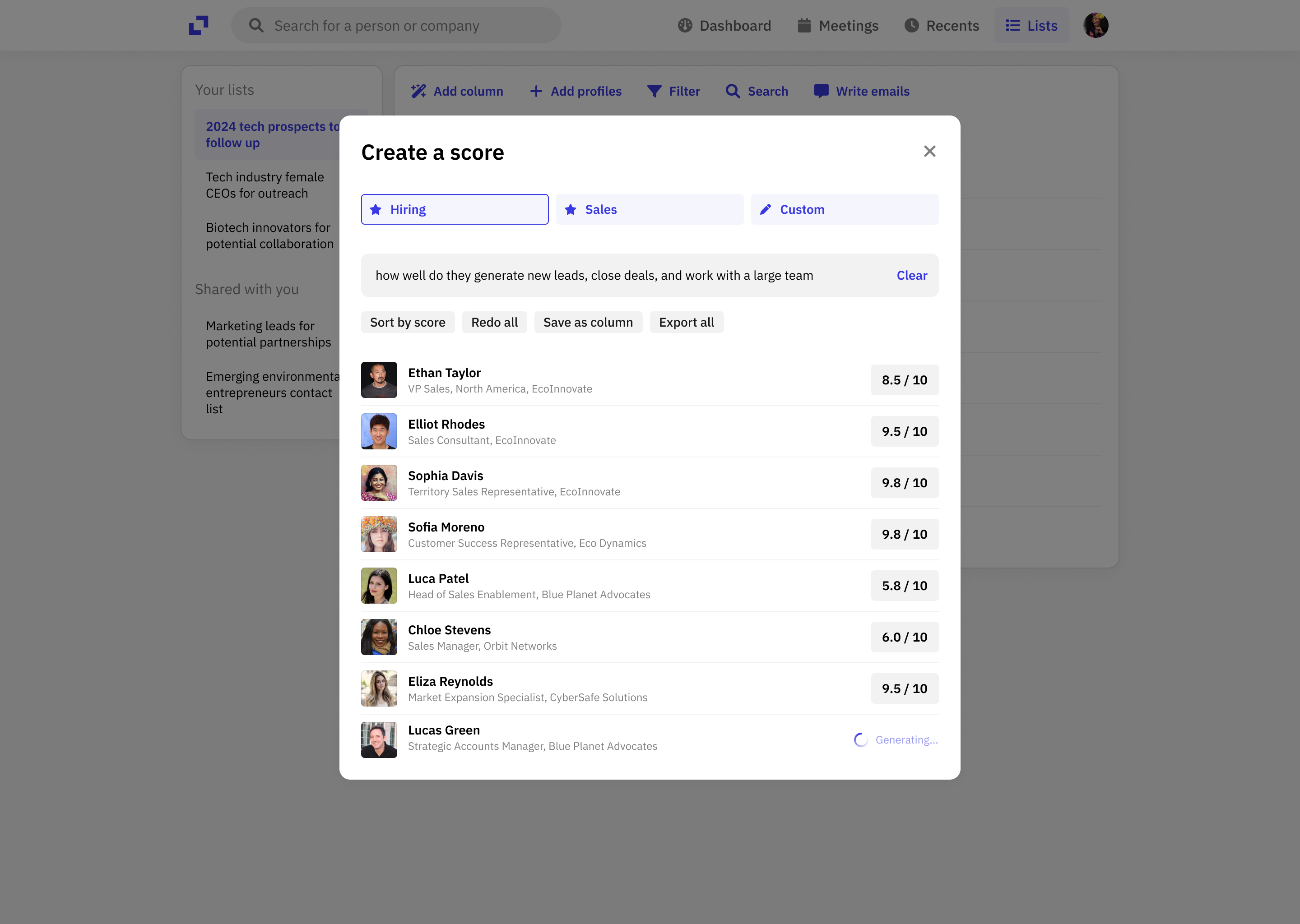Open Sophia Davis profile thumbnail
Viewport: 1300px width, 924px height.
click(x=379, y=483)
